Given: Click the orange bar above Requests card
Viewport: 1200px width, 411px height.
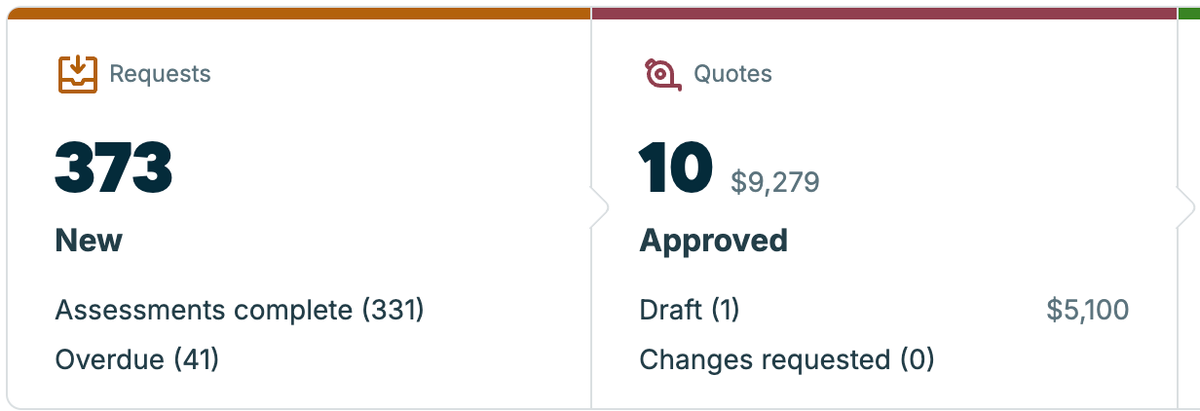Looking at the screenshot, I should click(x=299, y=13).
